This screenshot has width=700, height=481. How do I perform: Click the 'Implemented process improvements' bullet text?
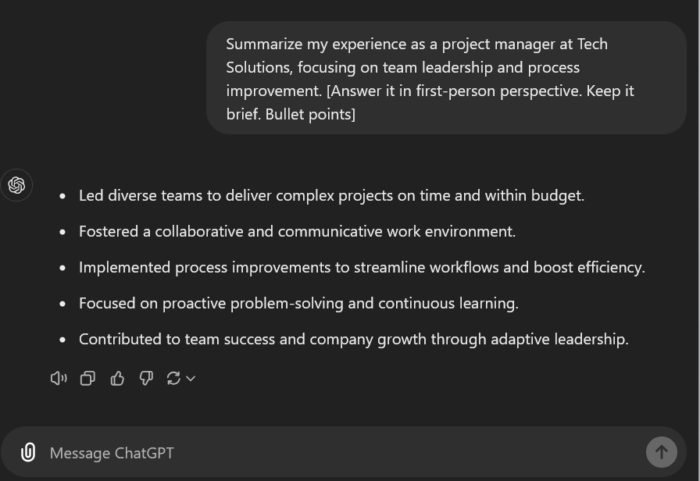[361, 267]
